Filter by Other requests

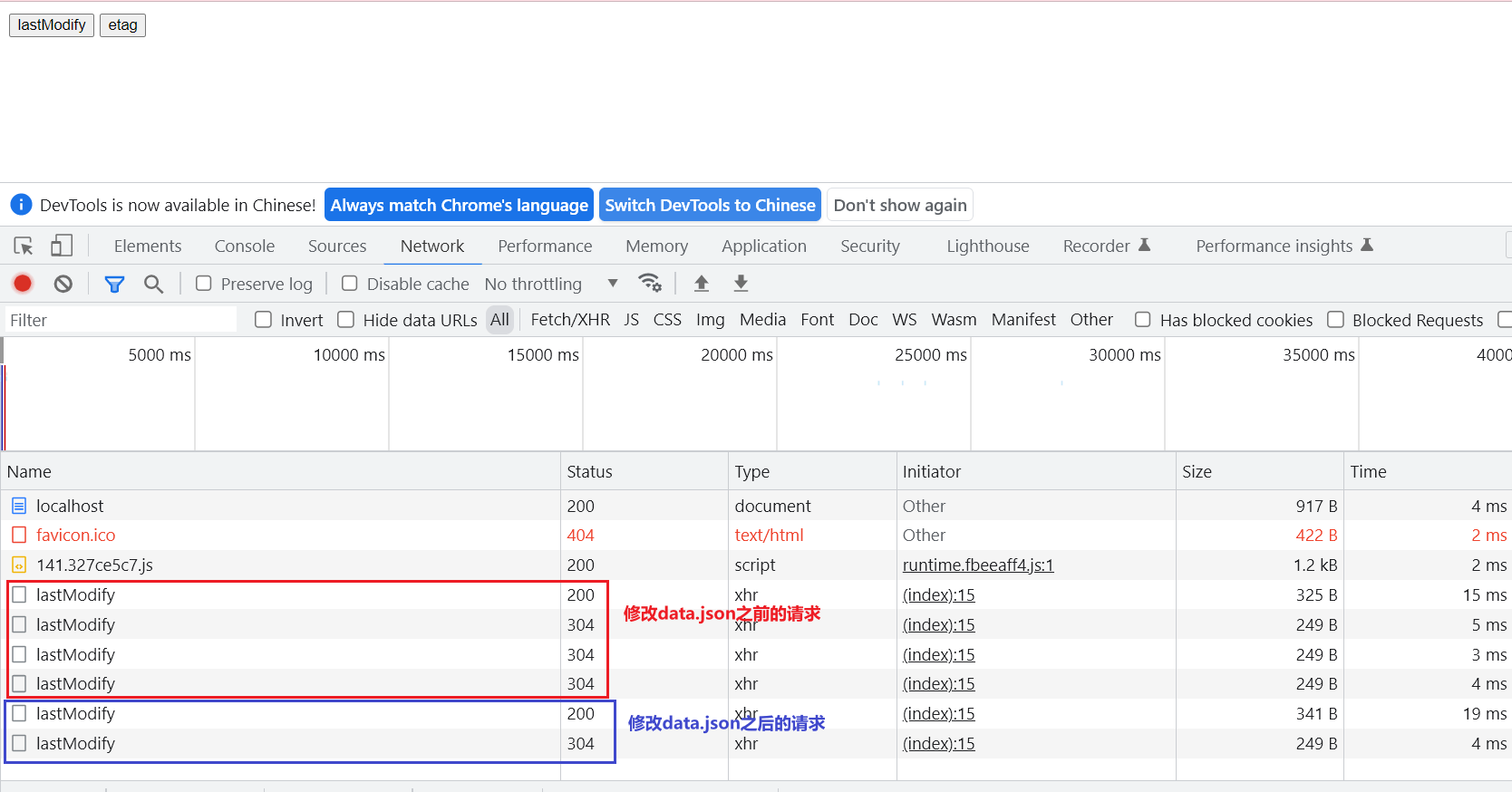pyautogui.click(x=1091, y=319)
